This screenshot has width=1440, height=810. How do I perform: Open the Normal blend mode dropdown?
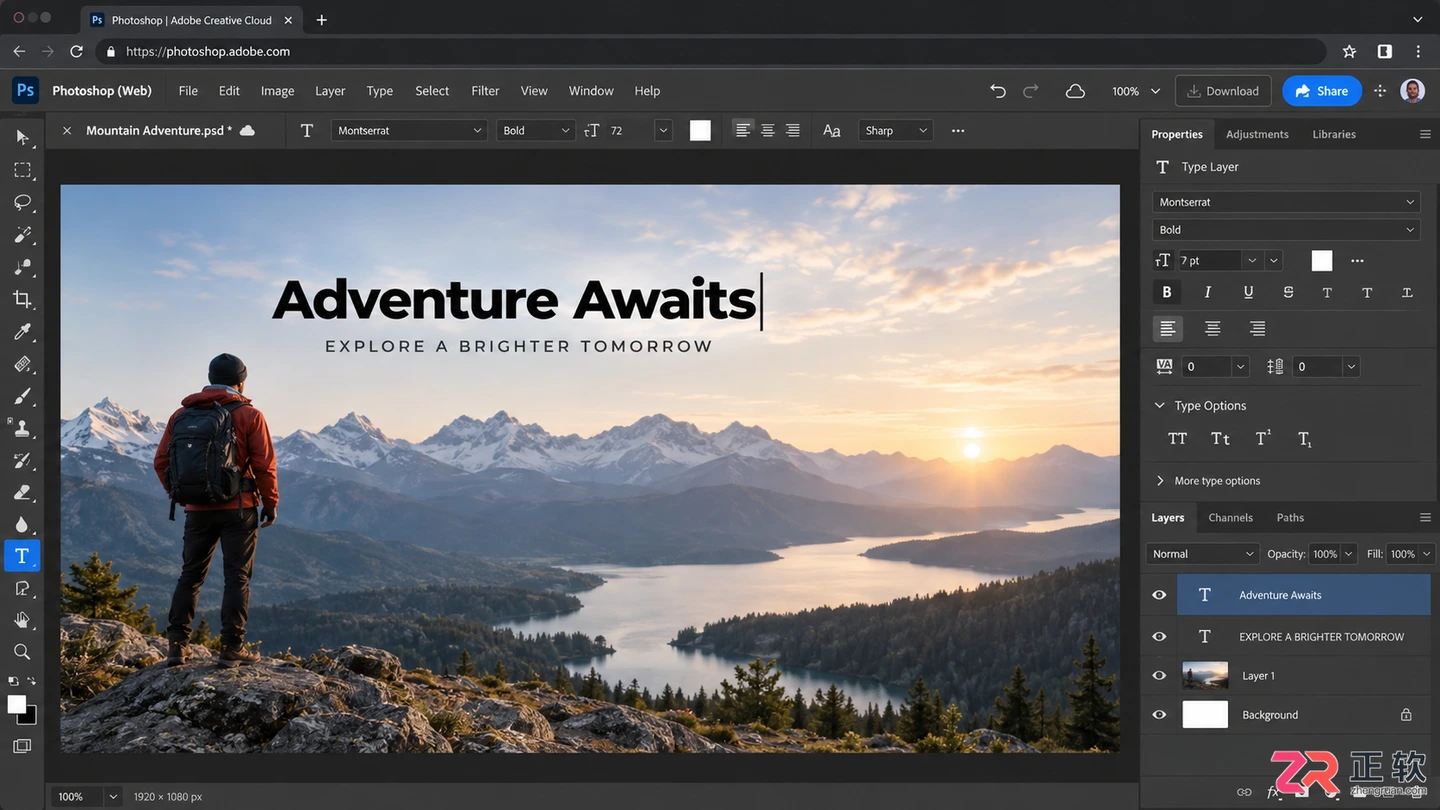[1203, 554]
